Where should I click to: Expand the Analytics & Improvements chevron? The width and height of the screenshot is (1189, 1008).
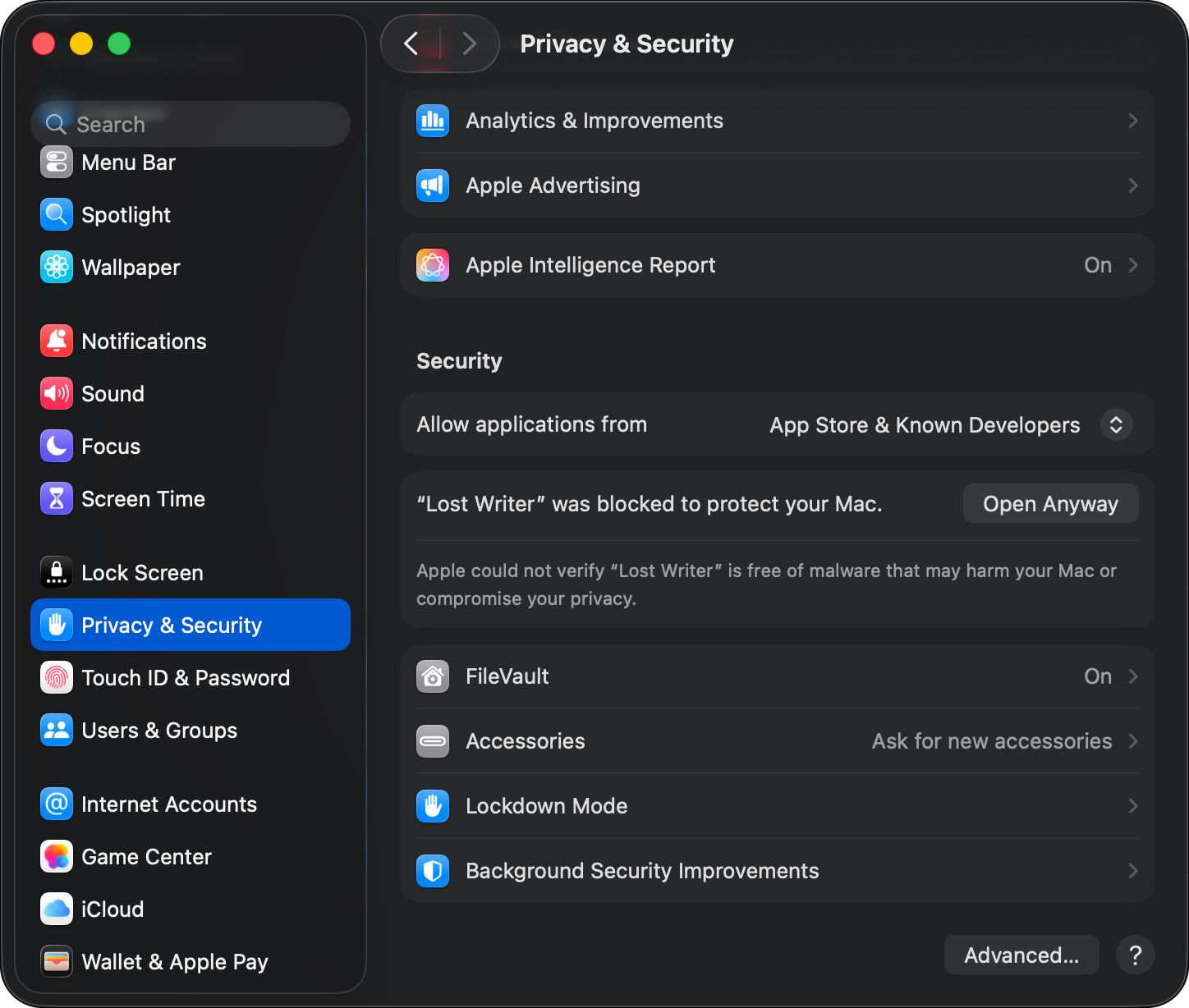pyautogui.click(x=1133, y=121)
